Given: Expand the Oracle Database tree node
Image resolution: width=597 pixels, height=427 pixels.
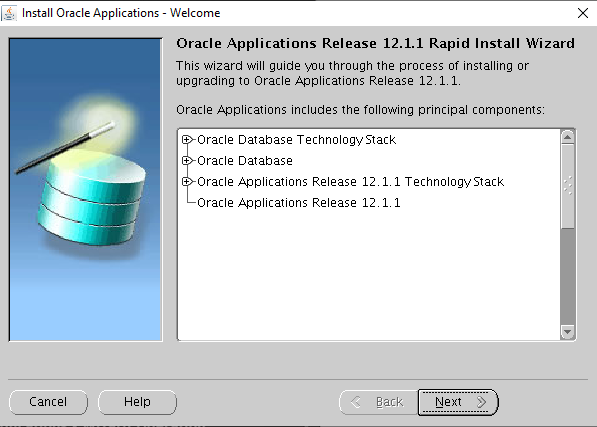Looking at the screenshot, I should point(187,161).
